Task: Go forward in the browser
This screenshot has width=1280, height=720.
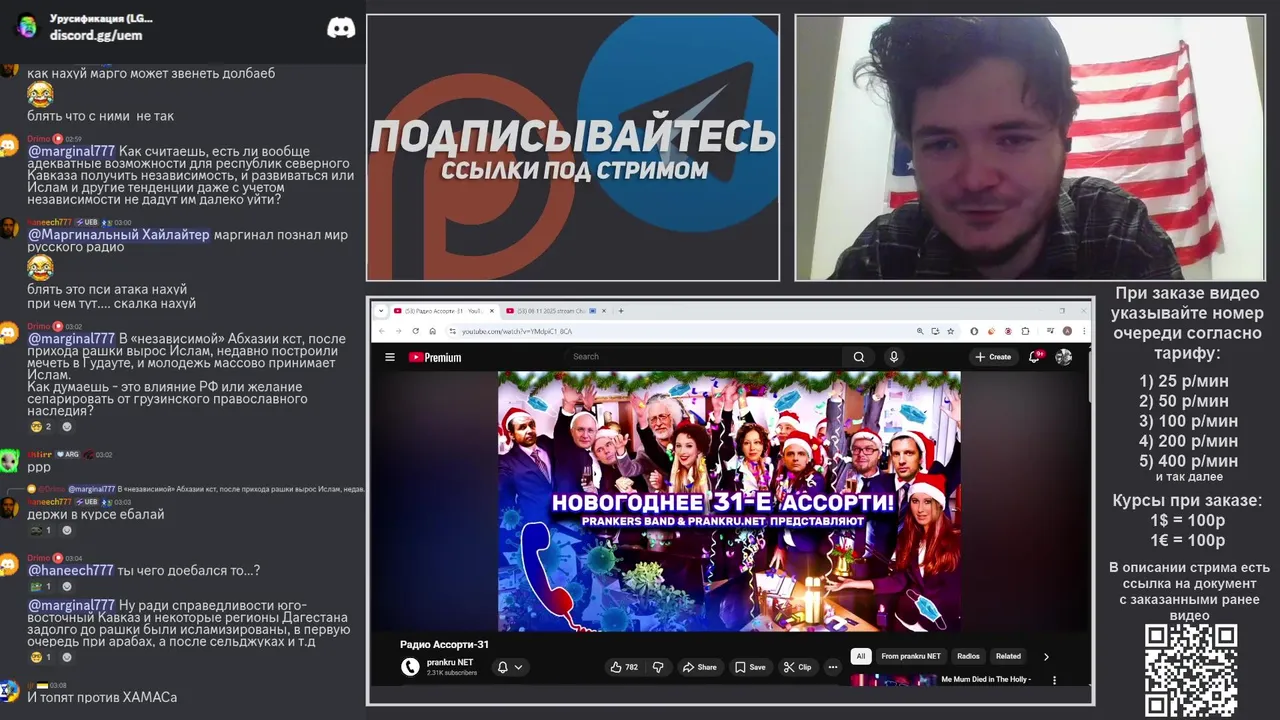Action: [397, 331]
